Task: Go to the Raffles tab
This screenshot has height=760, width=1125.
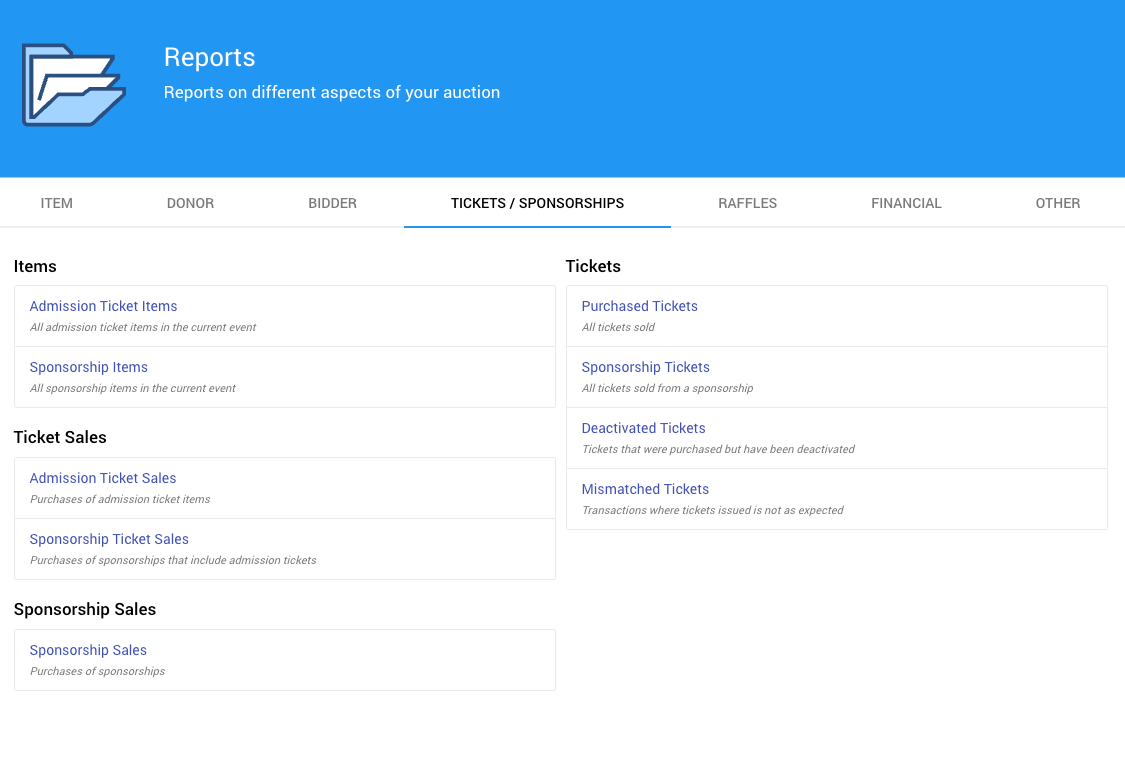Action: coord(747,203)
